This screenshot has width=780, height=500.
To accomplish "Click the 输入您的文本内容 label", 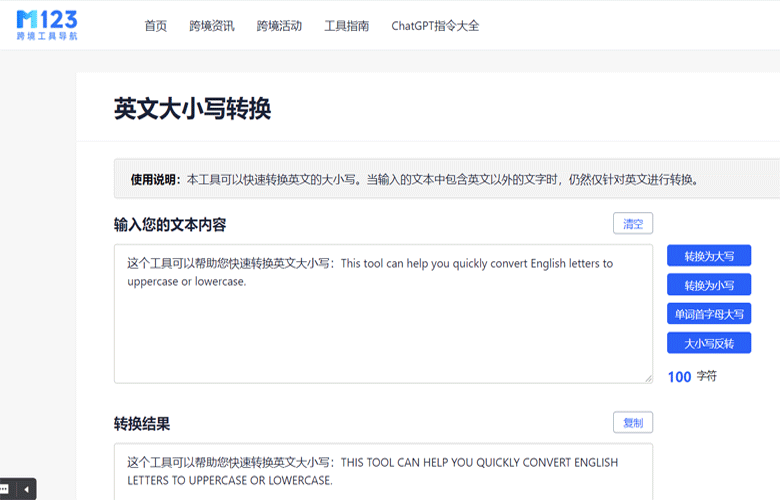I will [x=170, y=225].
